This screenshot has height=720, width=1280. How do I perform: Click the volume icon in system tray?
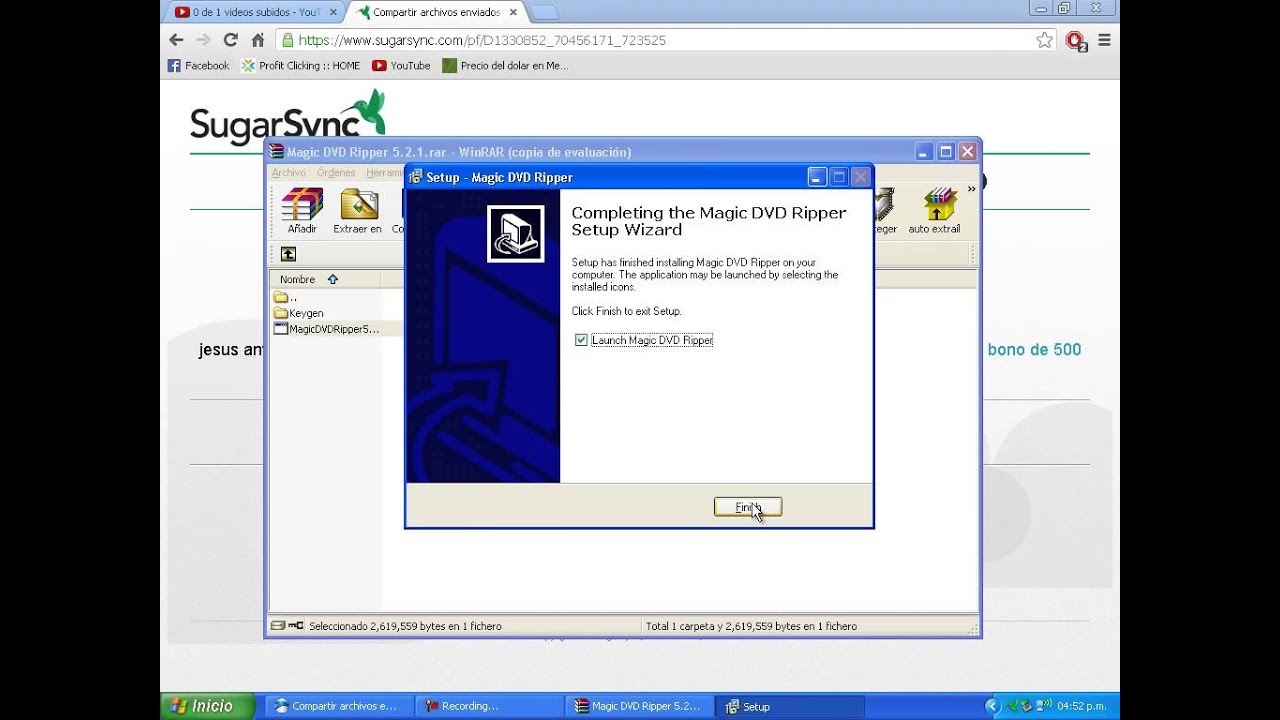[x=1045, y=706]
